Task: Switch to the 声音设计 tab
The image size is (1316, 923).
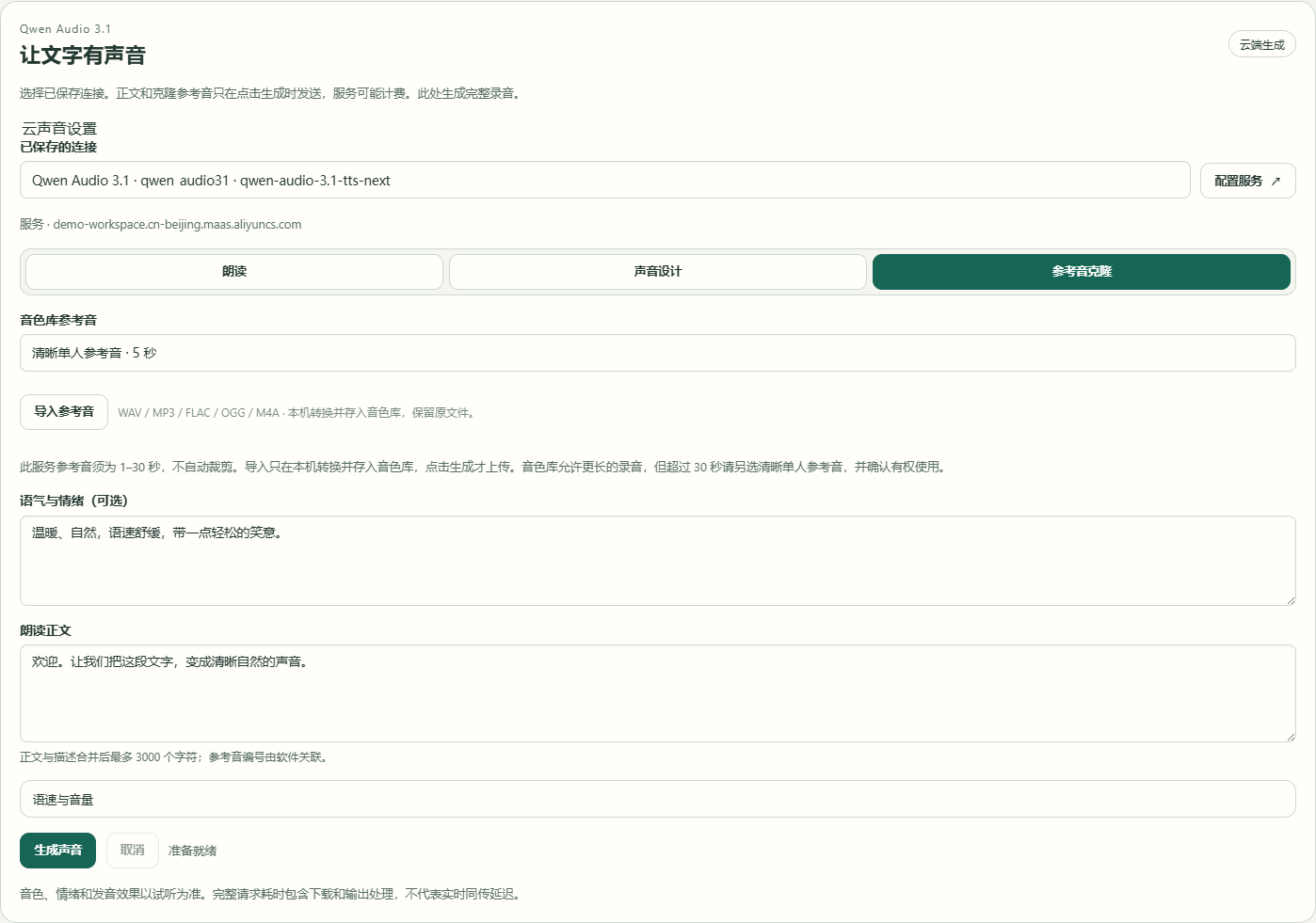Action: 658,272
